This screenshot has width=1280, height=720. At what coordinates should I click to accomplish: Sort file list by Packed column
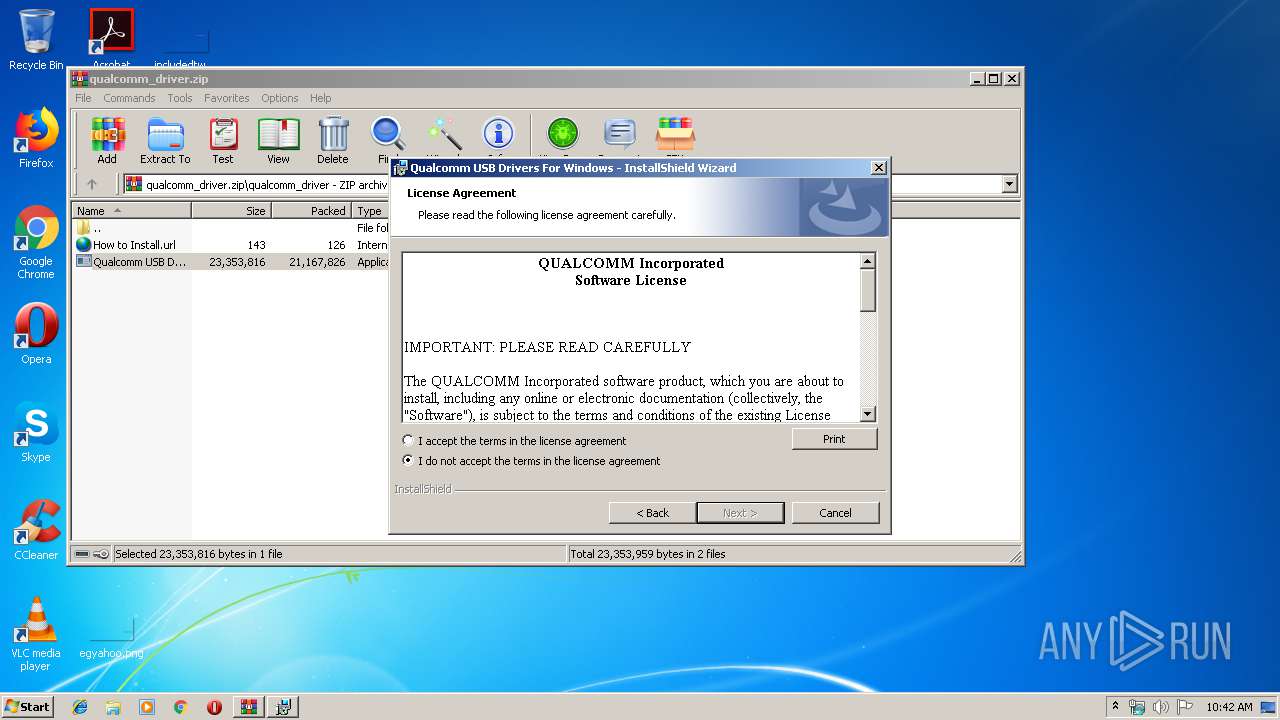(x=311, y=211)
